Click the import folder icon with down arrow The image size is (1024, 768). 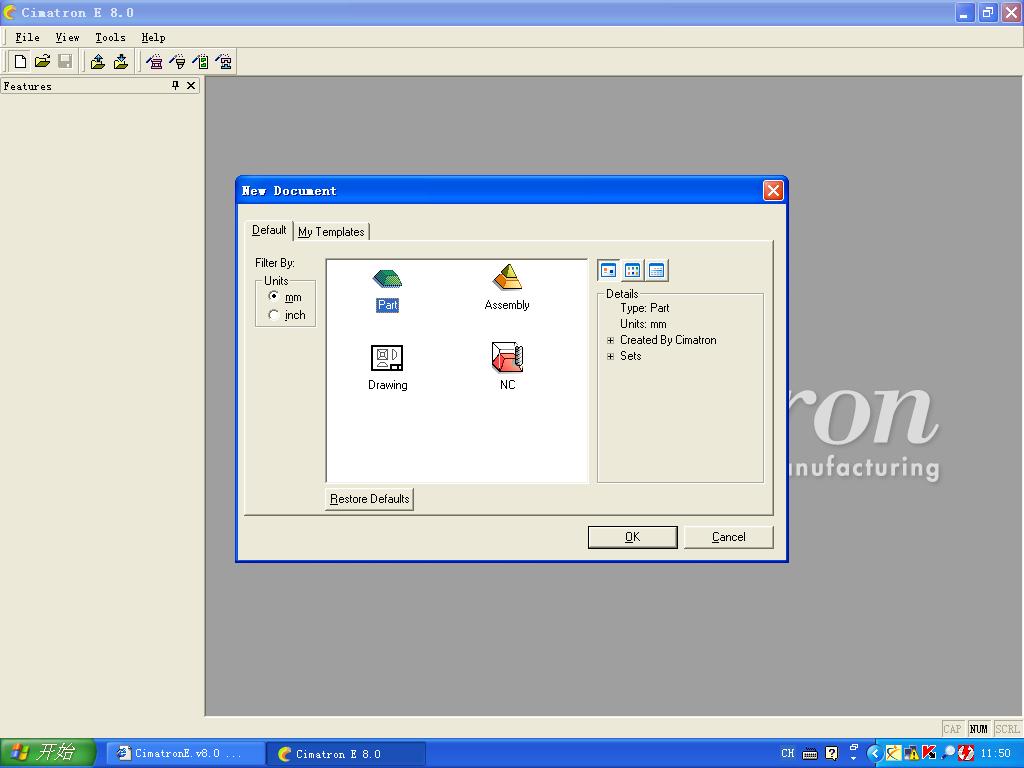click(x=121, y=61)
